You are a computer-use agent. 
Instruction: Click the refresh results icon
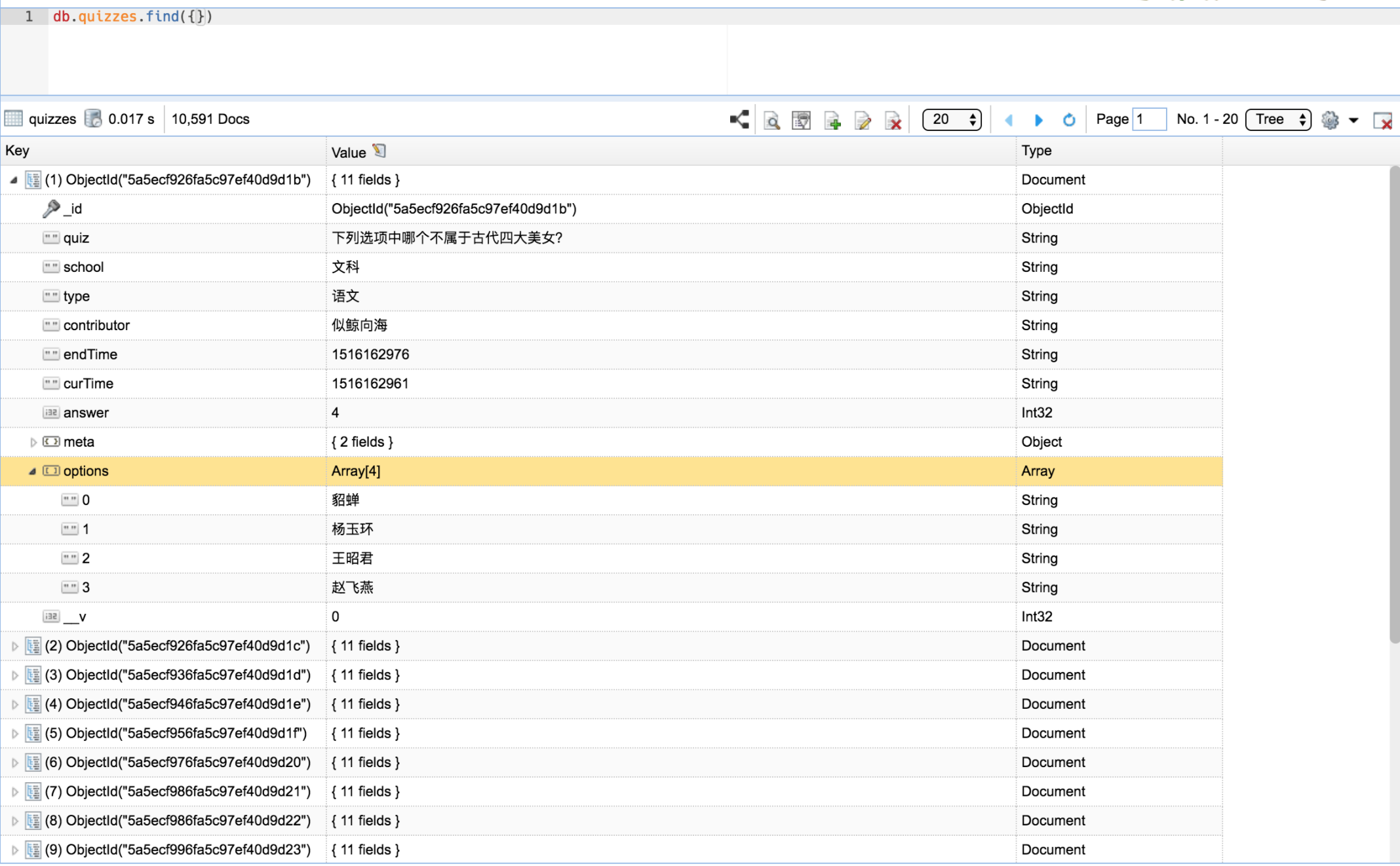coord(1069,119)
